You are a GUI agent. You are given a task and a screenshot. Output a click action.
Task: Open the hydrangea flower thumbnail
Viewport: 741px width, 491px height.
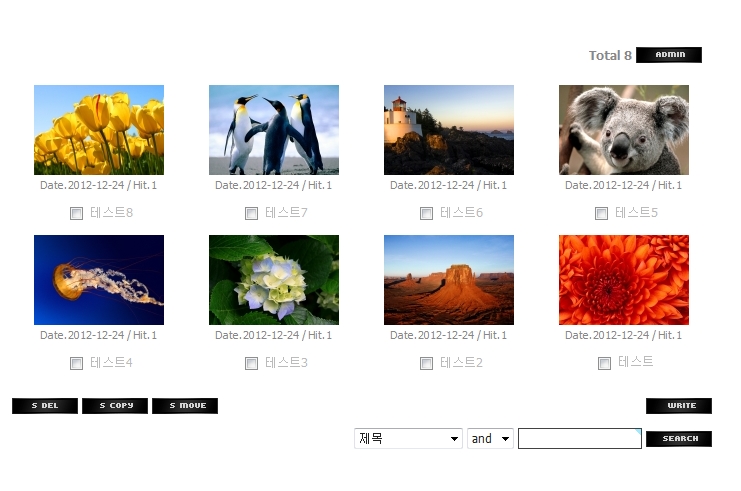coord(274,280)
